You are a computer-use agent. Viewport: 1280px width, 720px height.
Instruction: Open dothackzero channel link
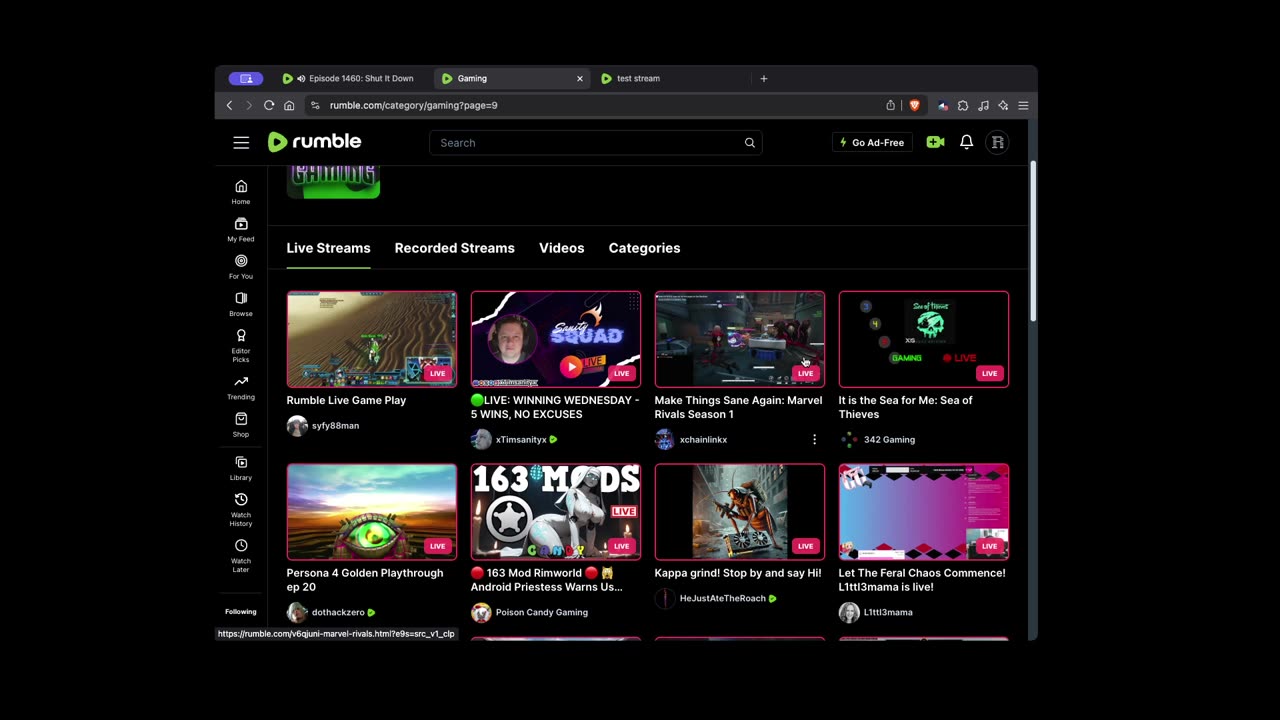point(338,612)
